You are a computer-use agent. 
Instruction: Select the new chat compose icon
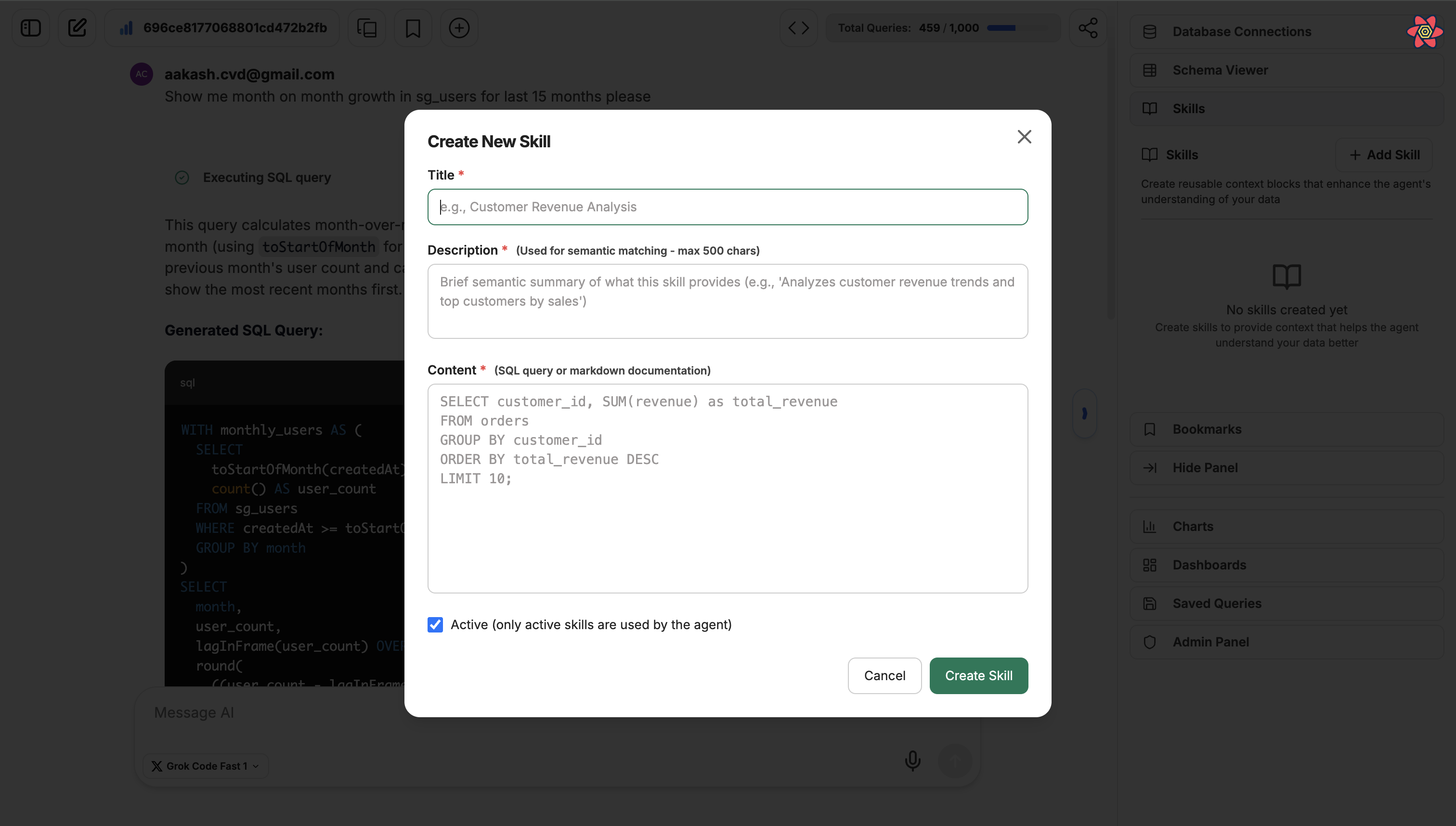(x=78, y=27)
